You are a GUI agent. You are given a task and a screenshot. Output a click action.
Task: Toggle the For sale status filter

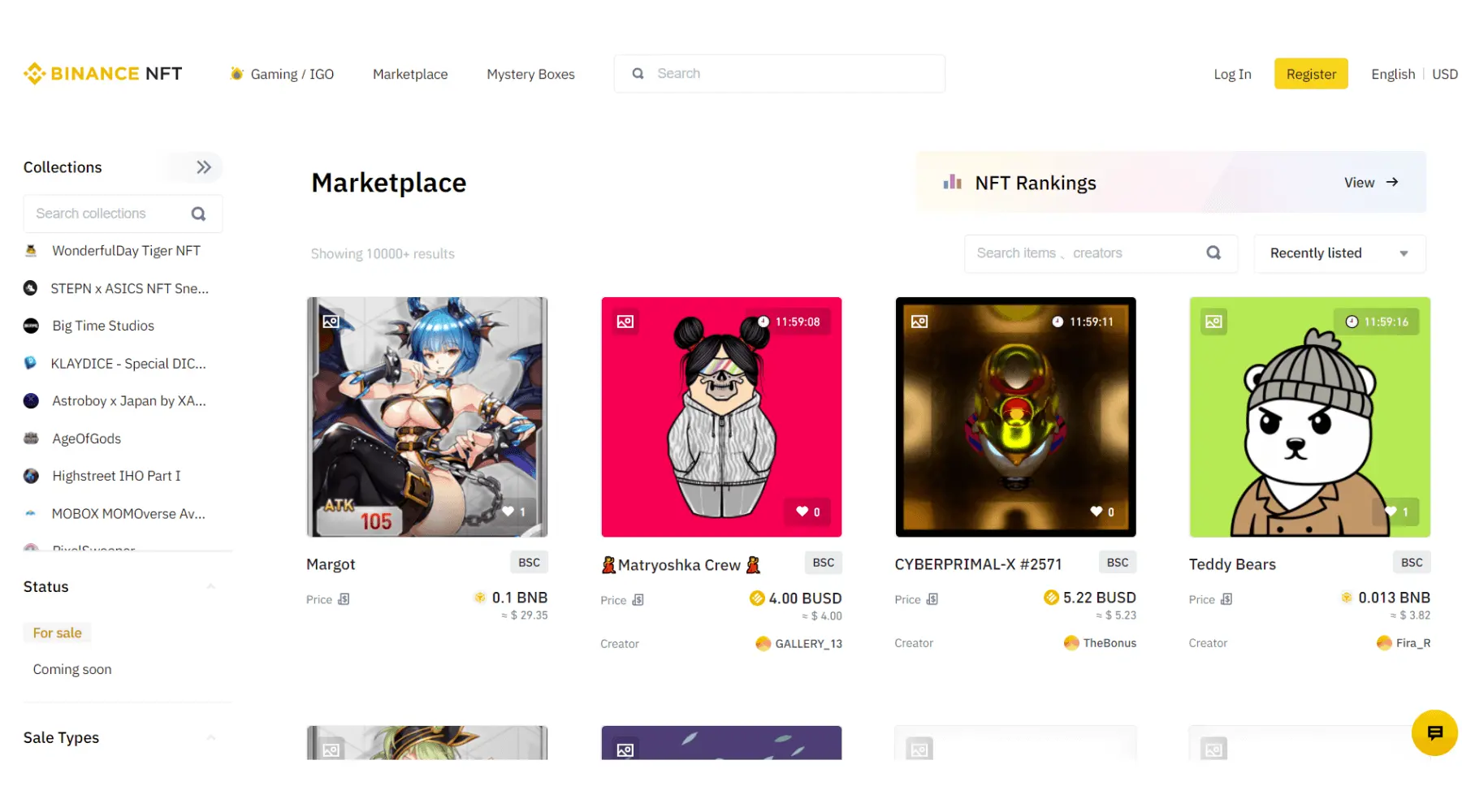[x=57, y=633]
